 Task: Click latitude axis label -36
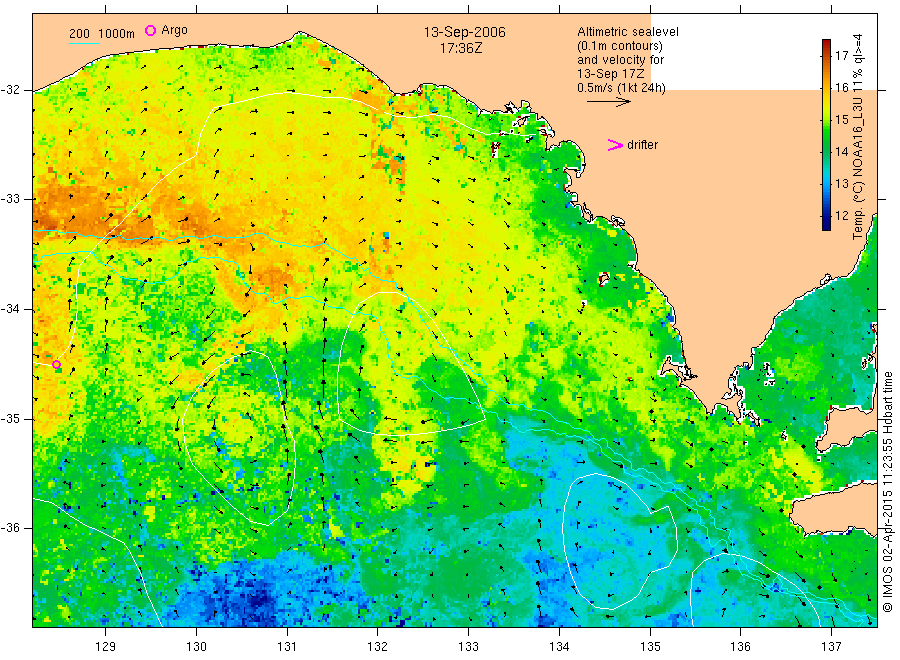coord(11,528)
